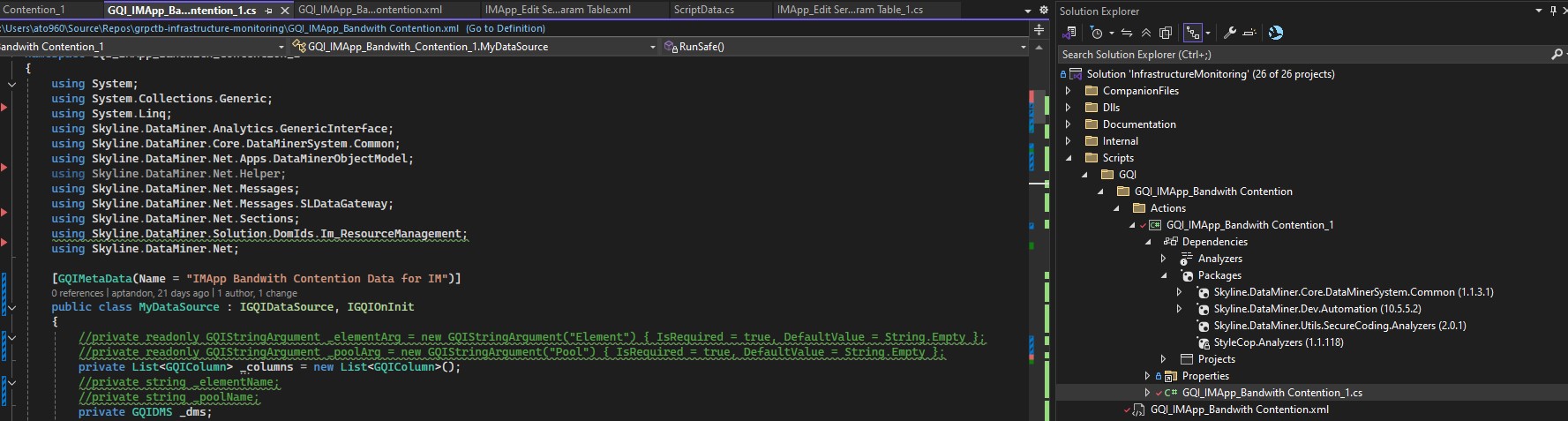1568x421 pixels.
Task: Select StyleCop.Analyzers package icon
Action: (x=1203, y=342)
